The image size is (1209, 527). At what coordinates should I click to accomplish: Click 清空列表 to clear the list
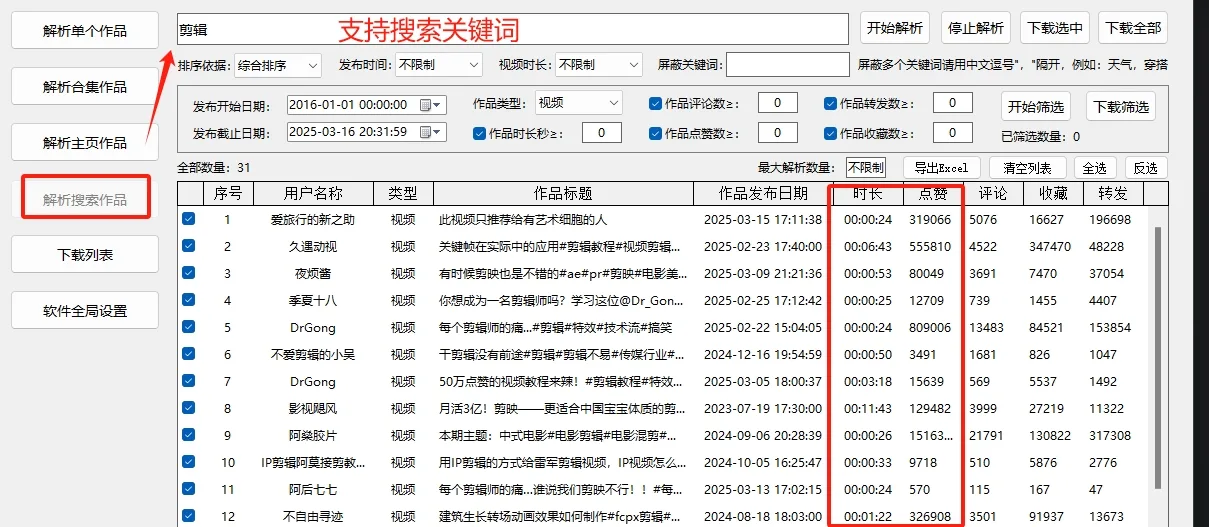pyautogui.click(x=1025, y=168)
